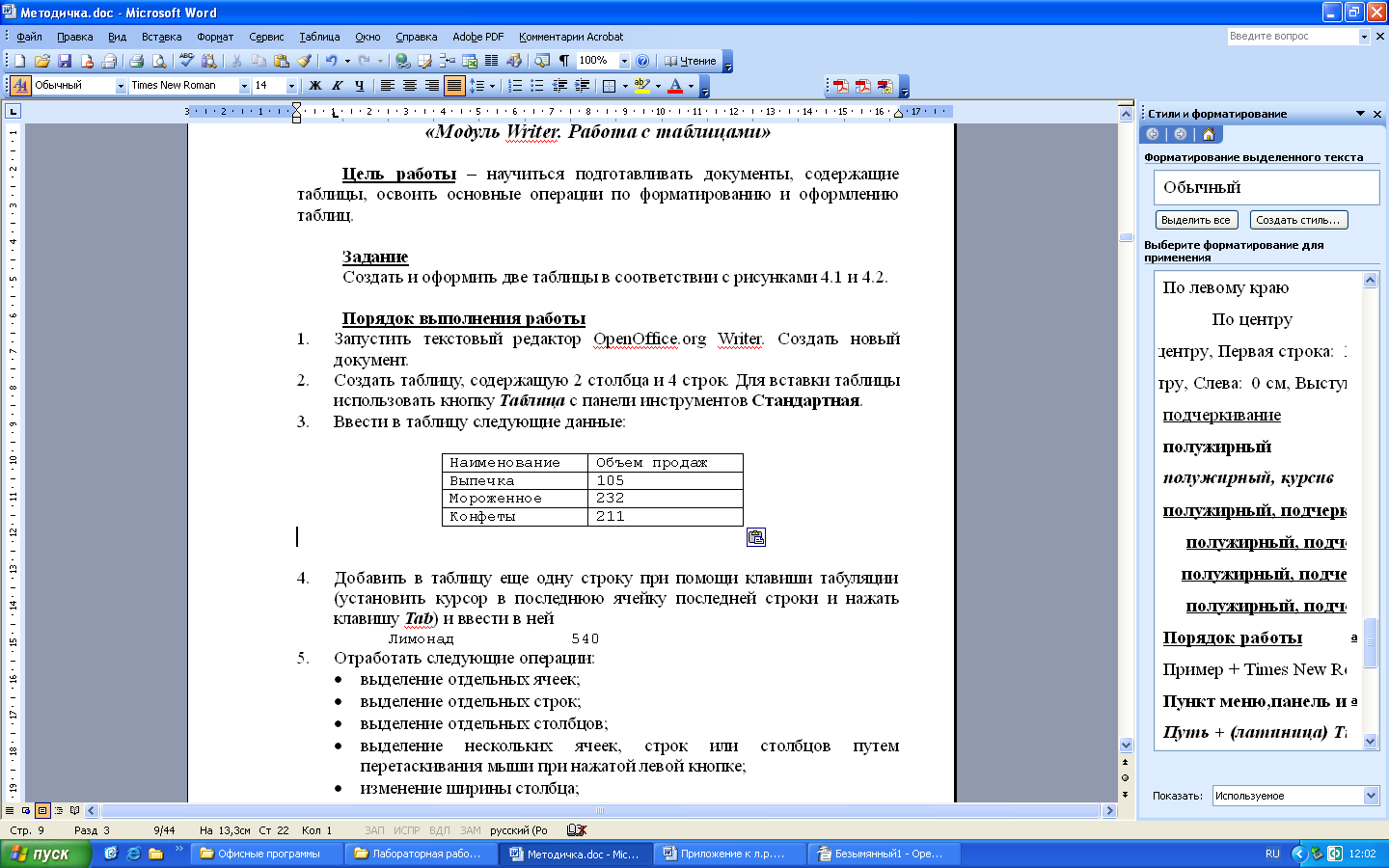Open Microsoft Word Help question icon
Image resolution: width=1389 pixels, height=868 pixels.
pyautogui.click(x=642, y=61)
